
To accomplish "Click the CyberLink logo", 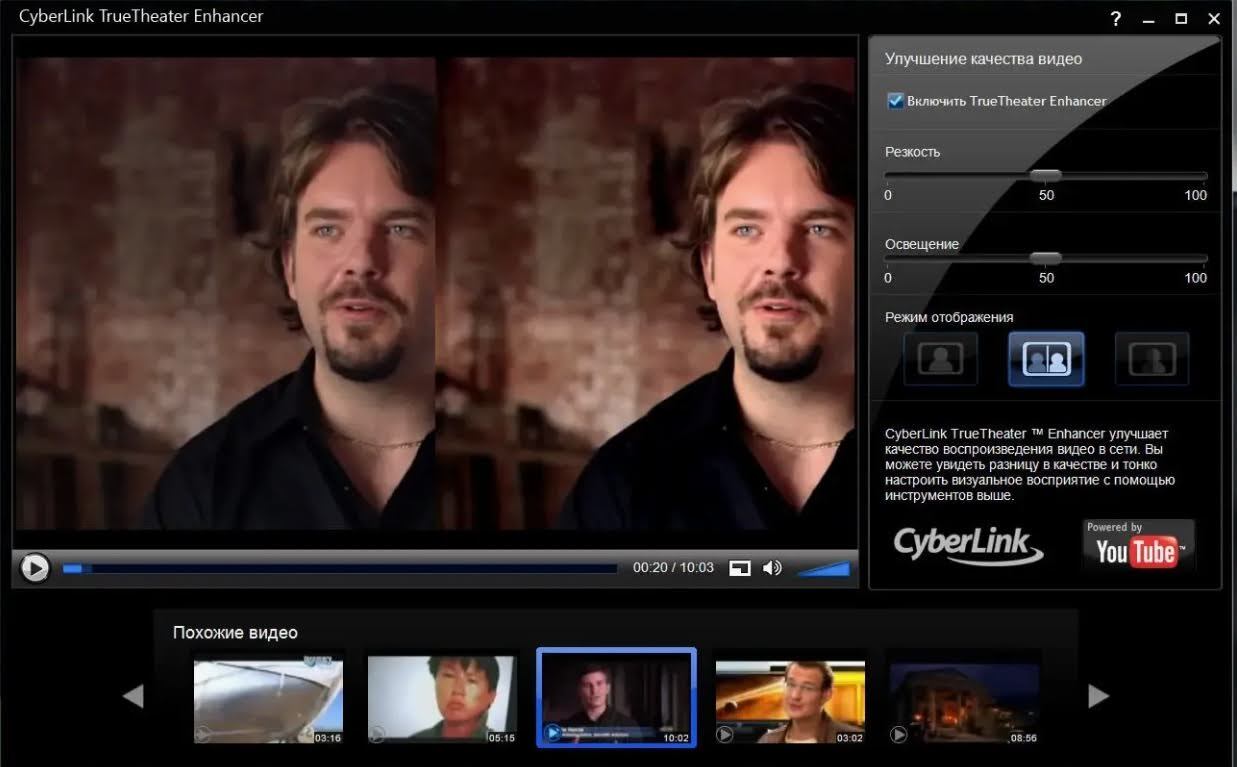I will click(x=967, y=544).
